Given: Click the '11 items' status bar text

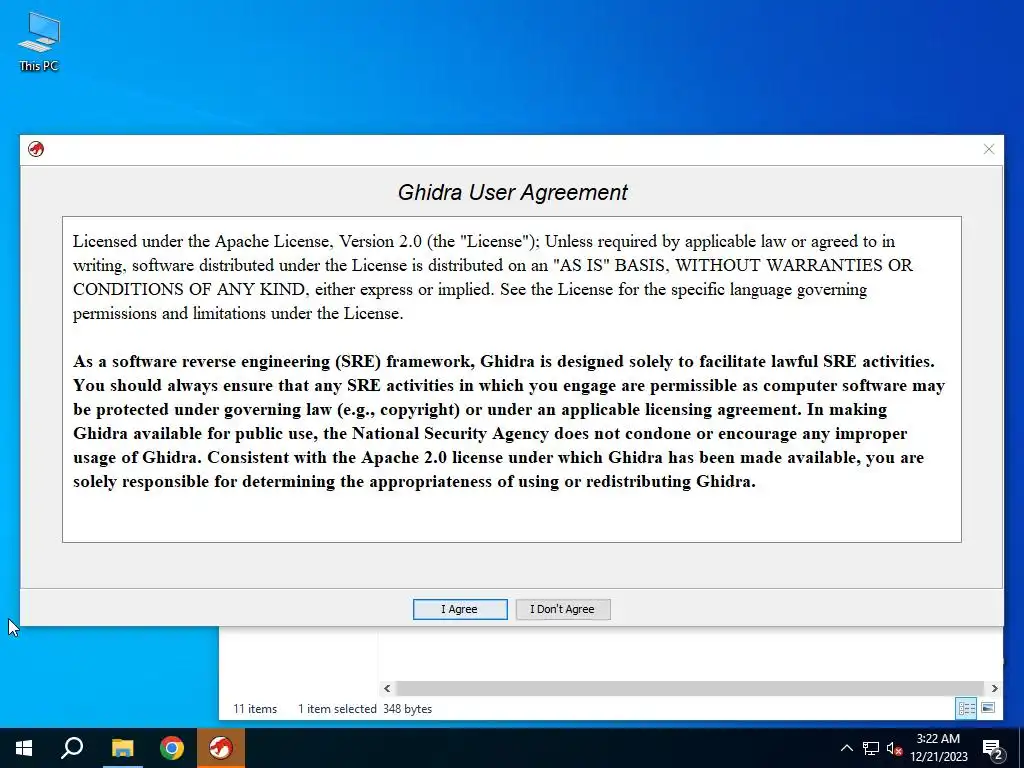Looking at the screenshot, I should tap(255, 709).
